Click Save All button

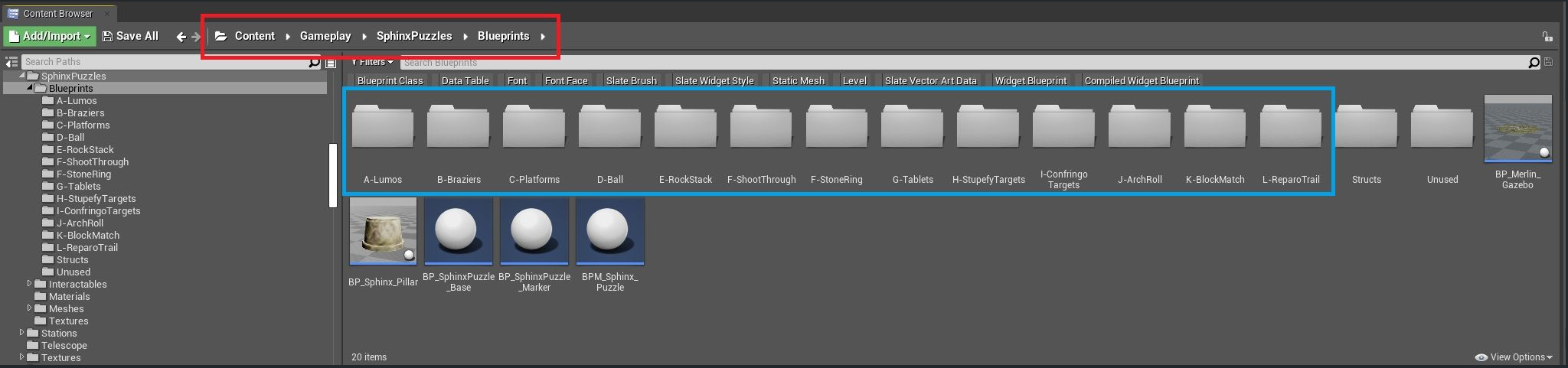coord(130,36)
